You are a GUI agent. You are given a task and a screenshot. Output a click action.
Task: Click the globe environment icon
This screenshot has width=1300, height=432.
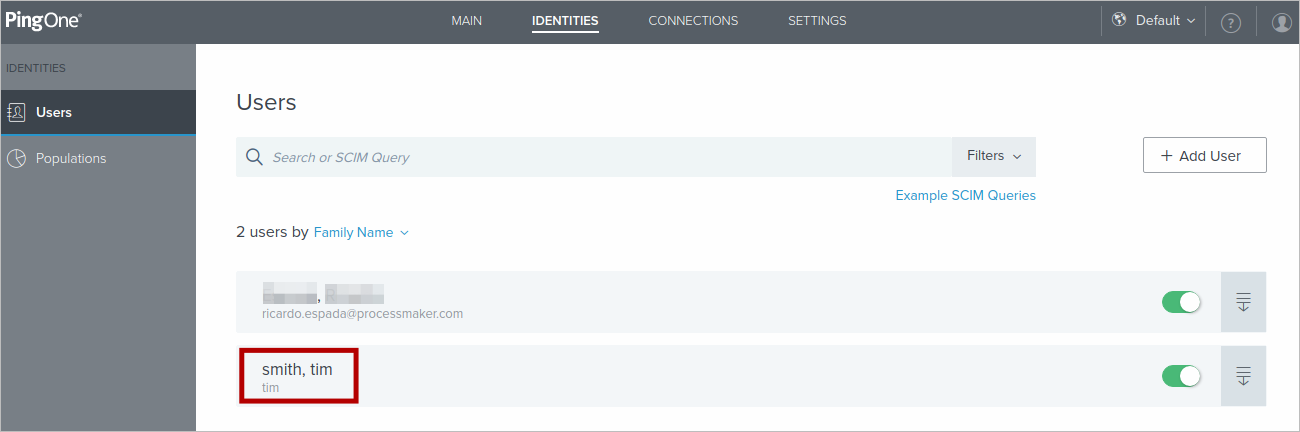click(1119, 20)
